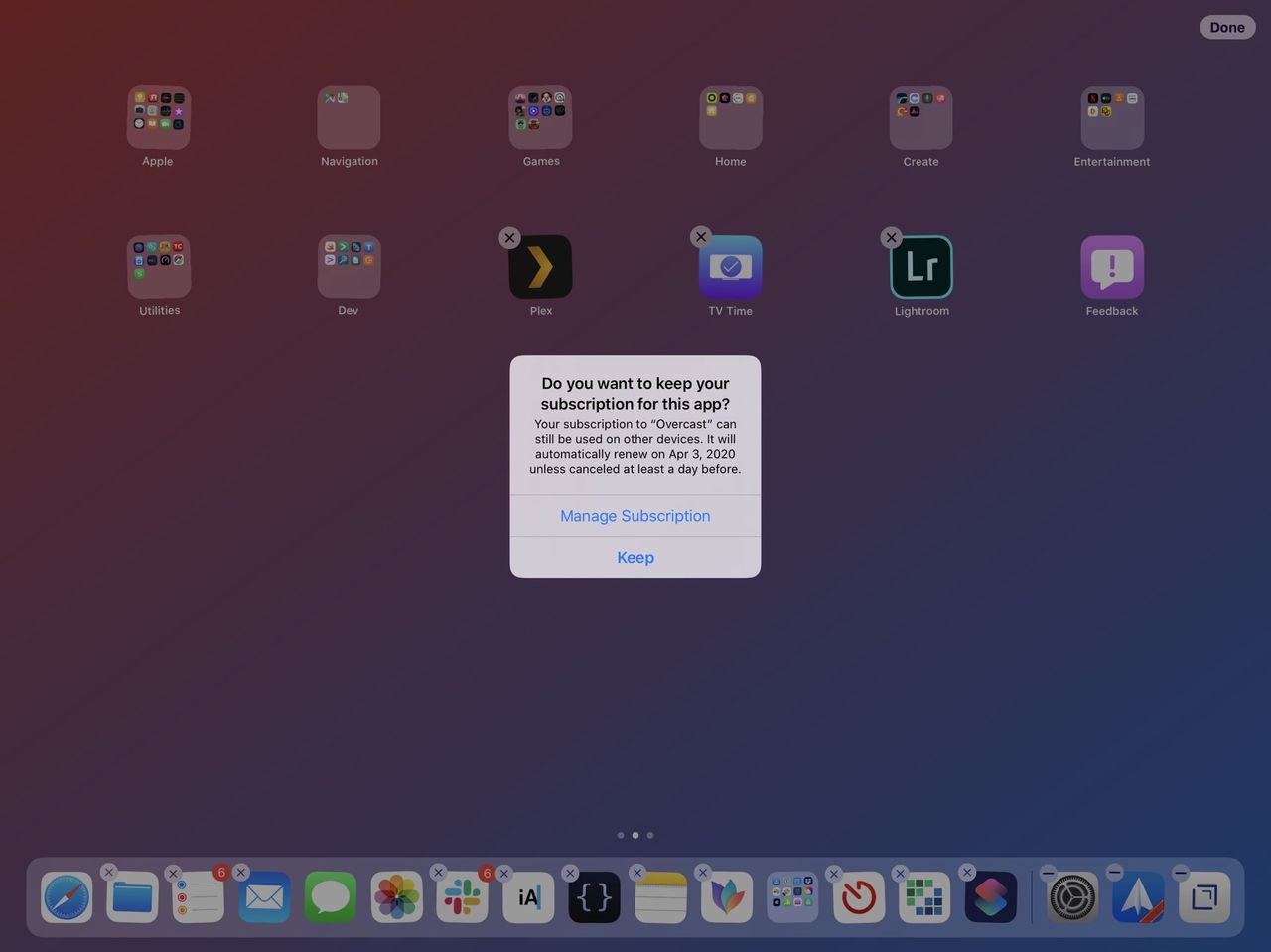Open Safari from the dock
Image resolution: width=1271 pixels, height=952 pixels.
[66, 896]
